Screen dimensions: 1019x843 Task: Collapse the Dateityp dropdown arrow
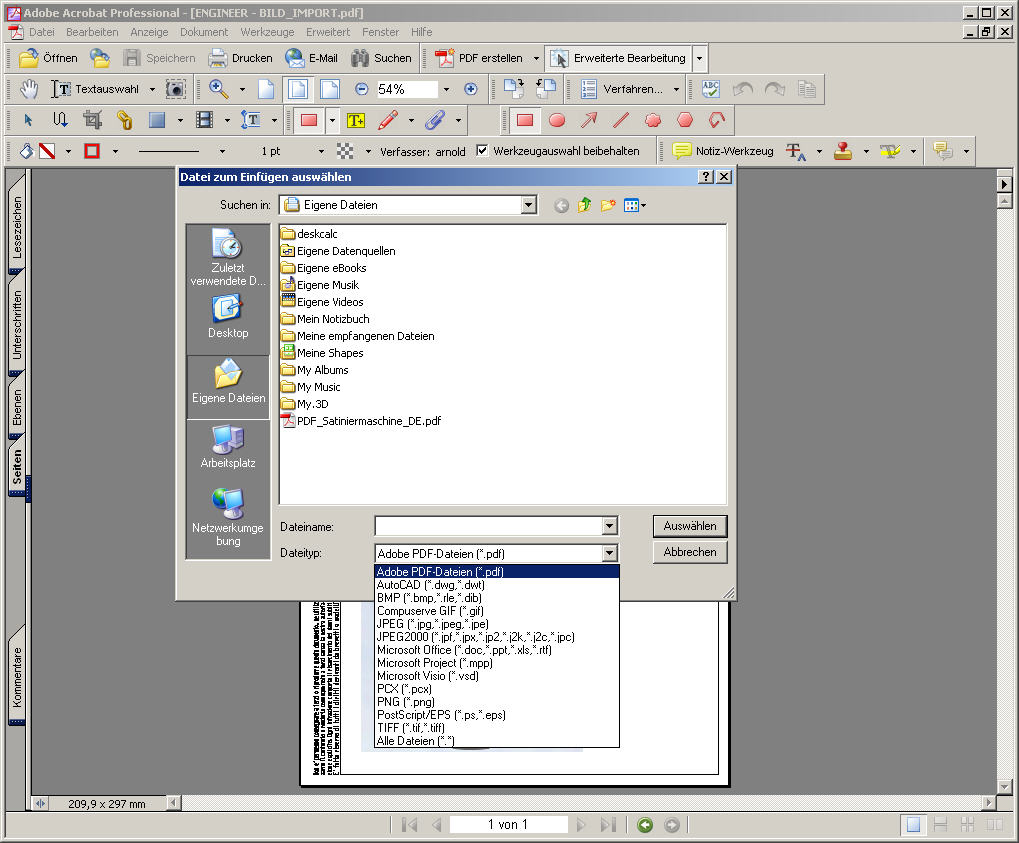609,553
